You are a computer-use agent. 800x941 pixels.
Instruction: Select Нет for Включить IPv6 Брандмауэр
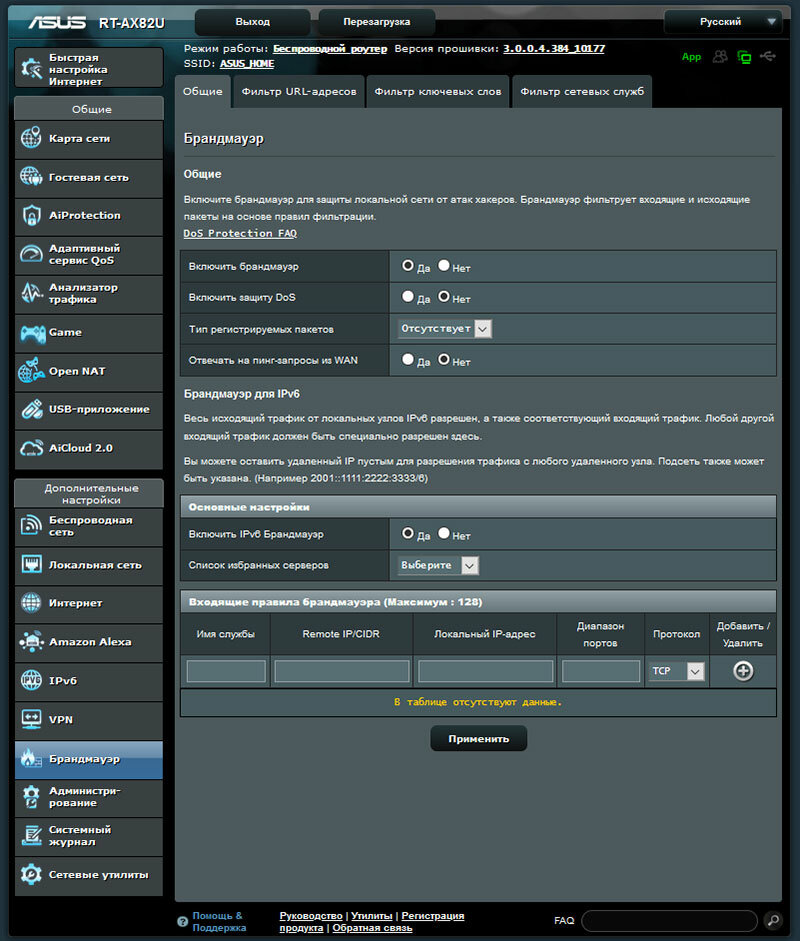[x=444, y=533]
